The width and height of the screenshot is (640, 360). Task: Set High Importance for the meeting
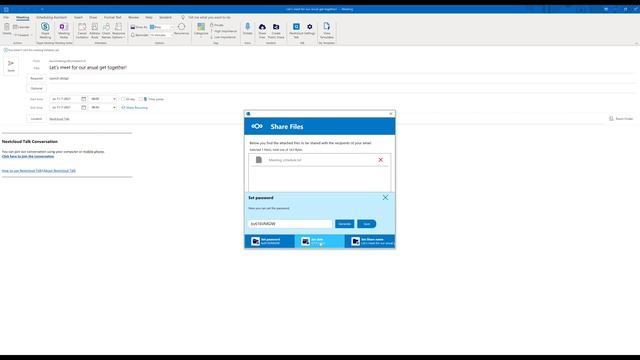(223, 31)
